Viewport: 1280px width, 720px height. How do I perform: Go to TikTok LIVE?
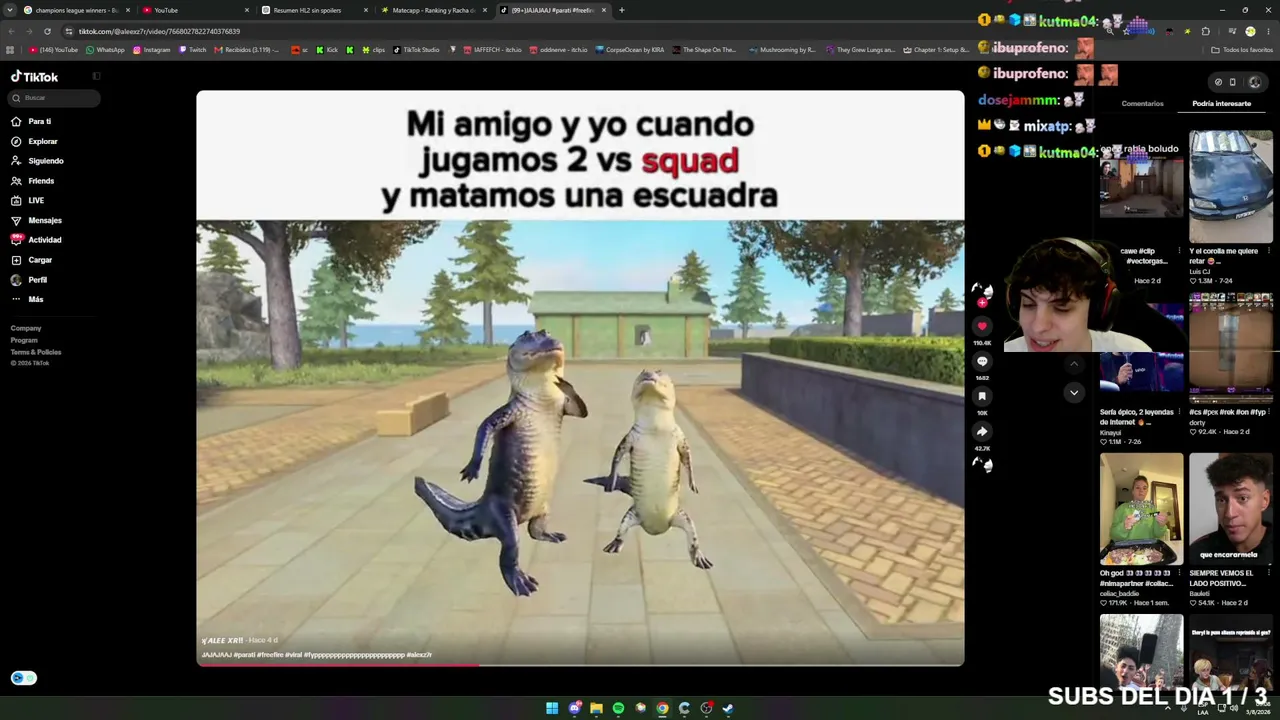coord(28,200)
